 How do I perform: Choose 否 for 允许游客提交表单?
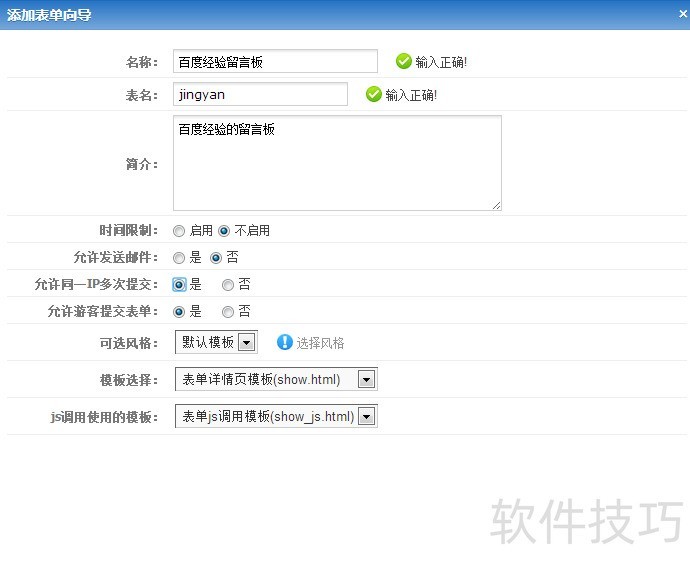click(x=228, y=311)
